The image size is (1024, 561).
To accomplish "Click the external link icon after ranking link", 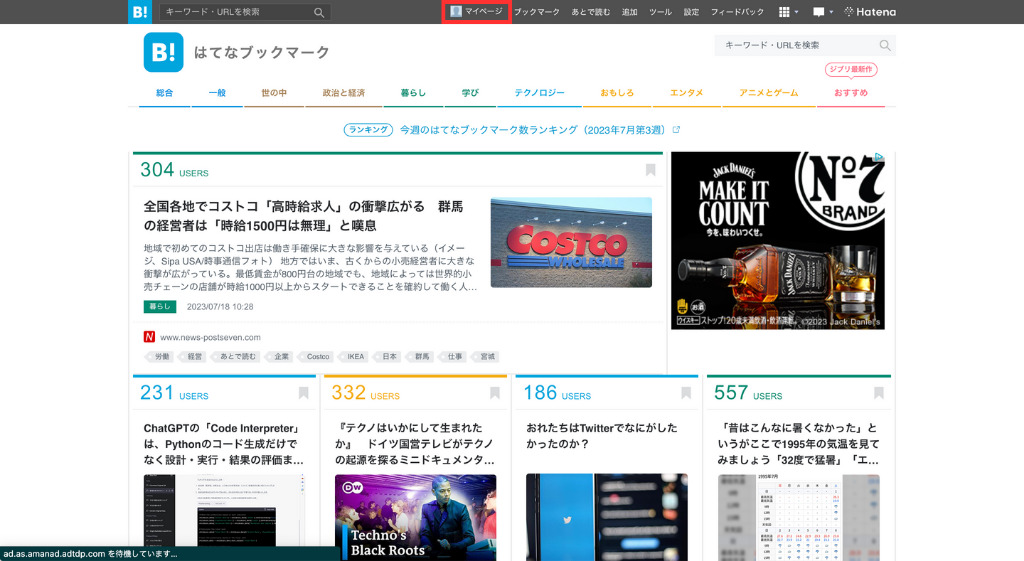I will coord(676,129).
